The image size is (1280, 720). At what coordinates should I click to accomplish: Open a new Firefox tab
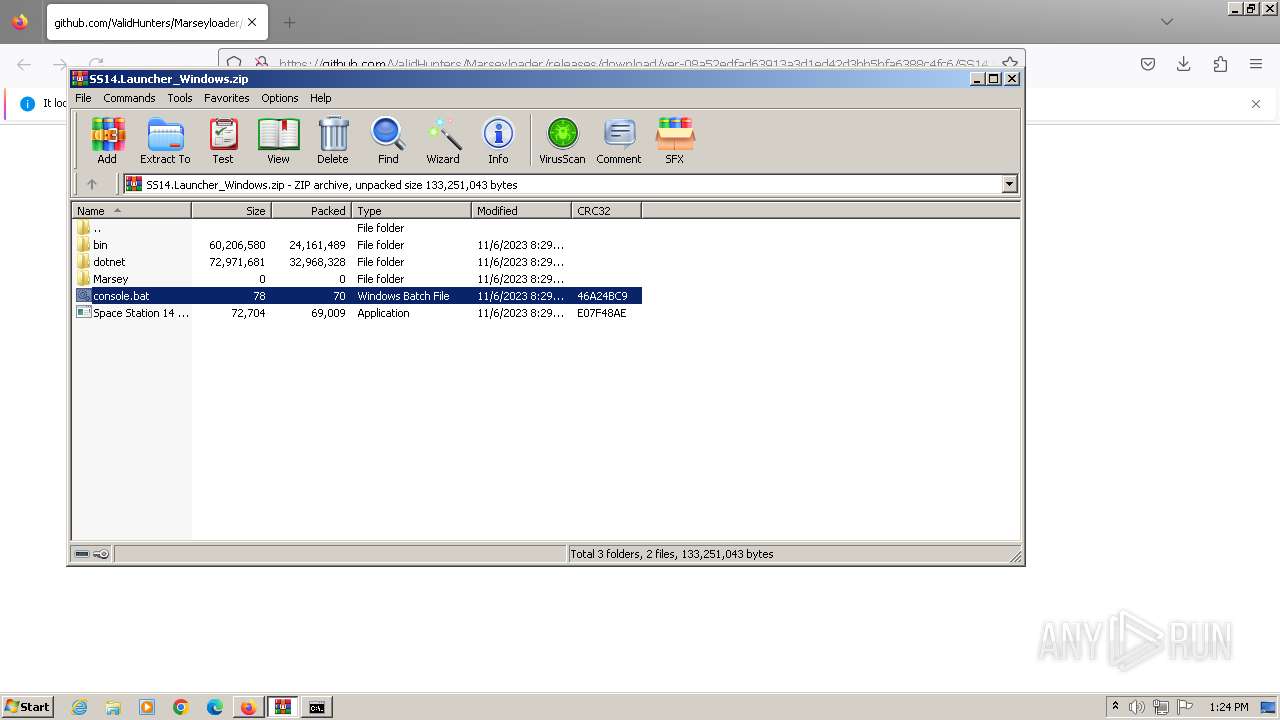(289, 22)
